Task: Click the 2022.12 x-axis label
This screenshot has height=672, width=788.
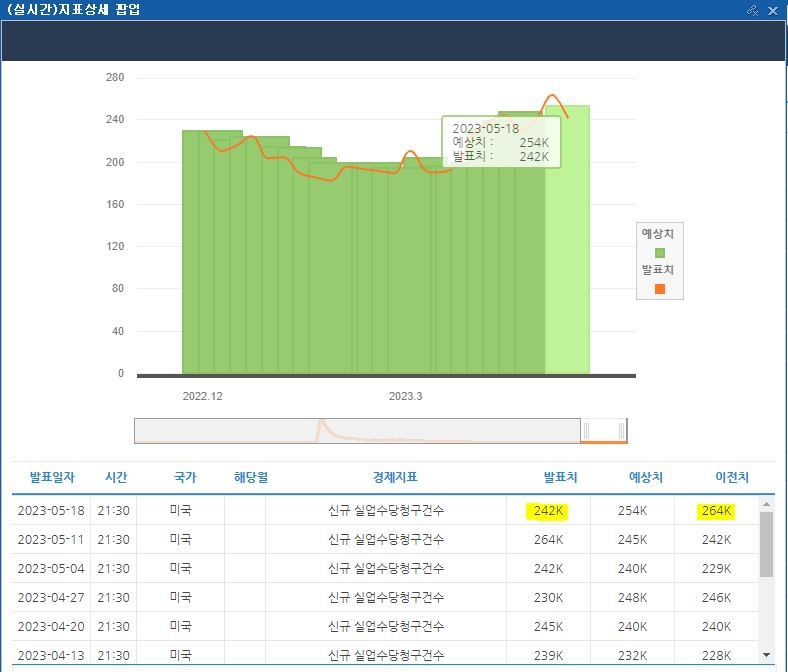Action: coord(202,396)
